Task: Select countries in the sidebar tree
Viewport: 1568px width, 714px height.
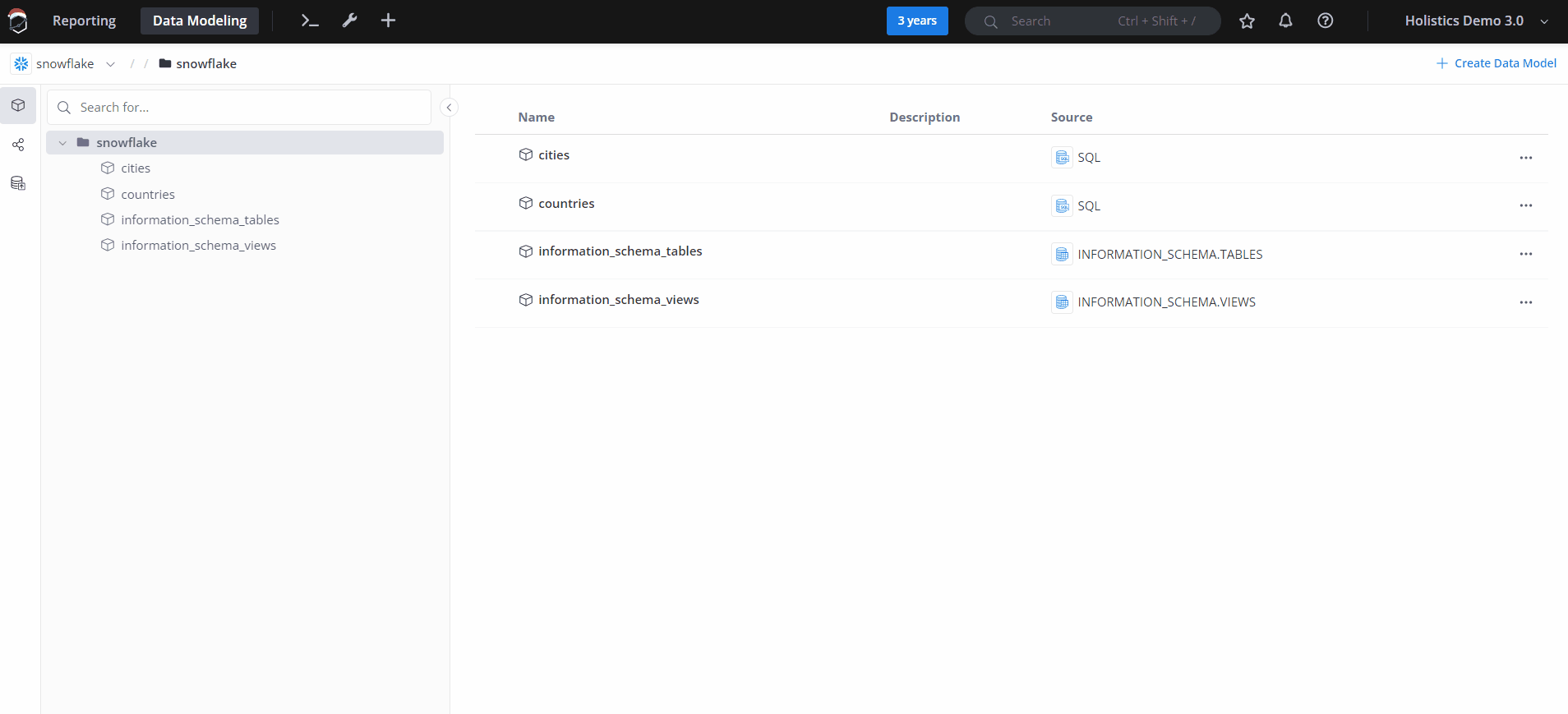Action: coord(148,195)
